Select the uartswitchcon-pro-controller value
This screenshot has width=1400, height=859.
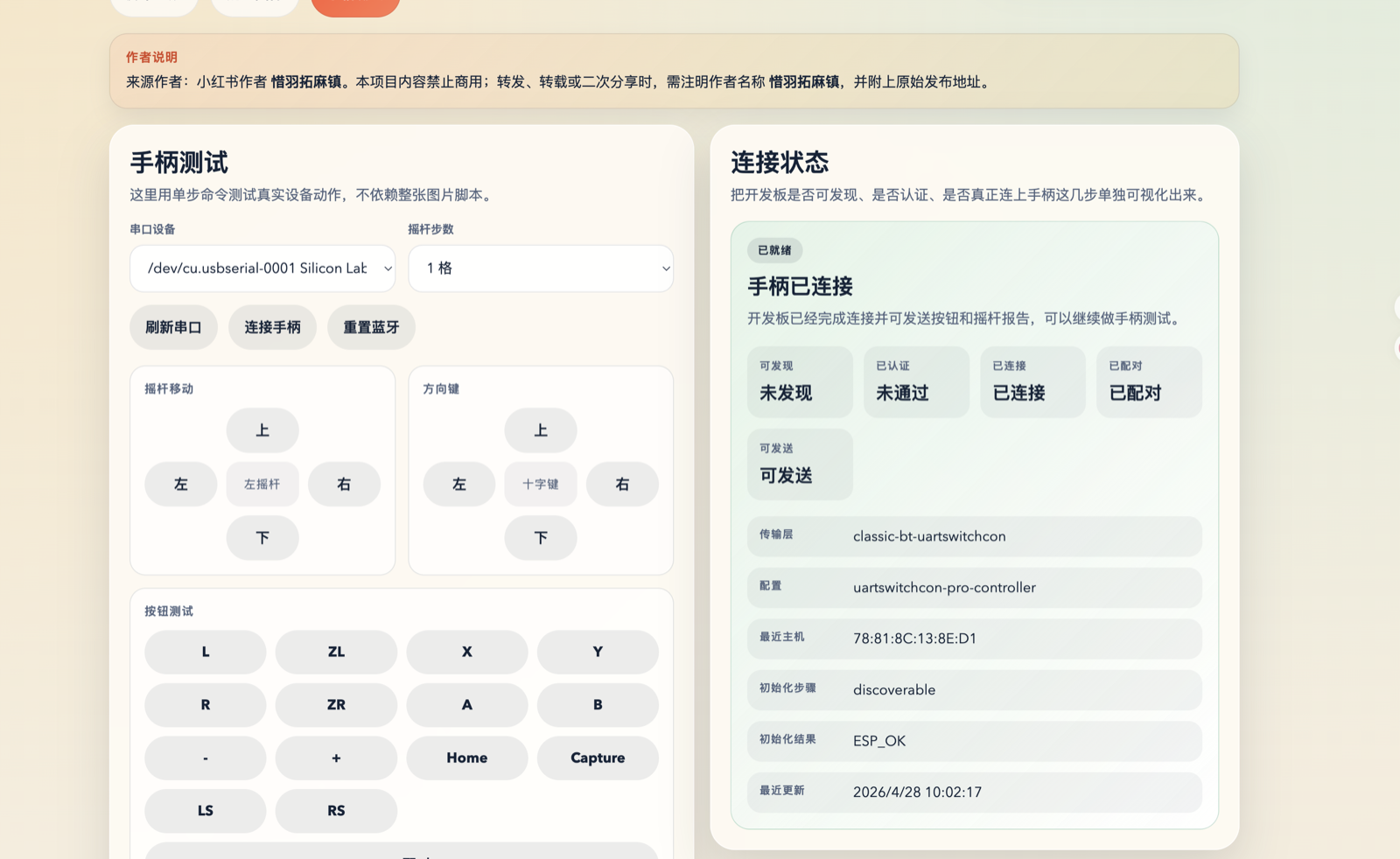pyautogui.click(x=944, y=588)
